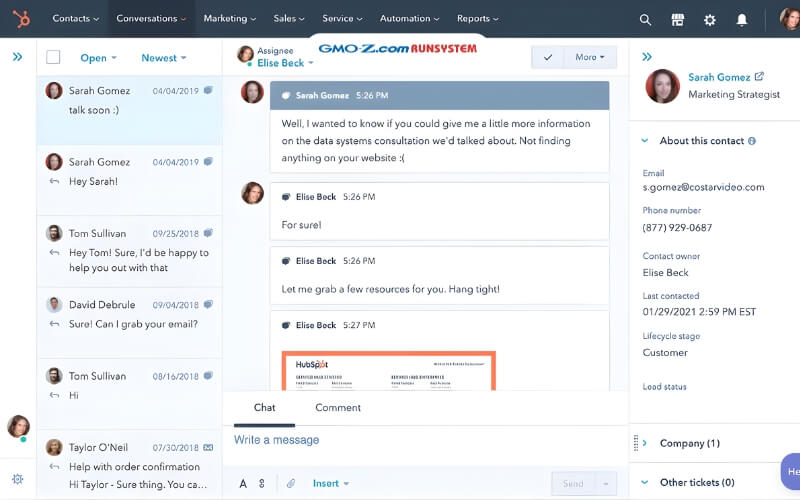This screenshot has width=800, height=500.
Task: Open Sarah Gomez record external link icon
Action: 759,77
